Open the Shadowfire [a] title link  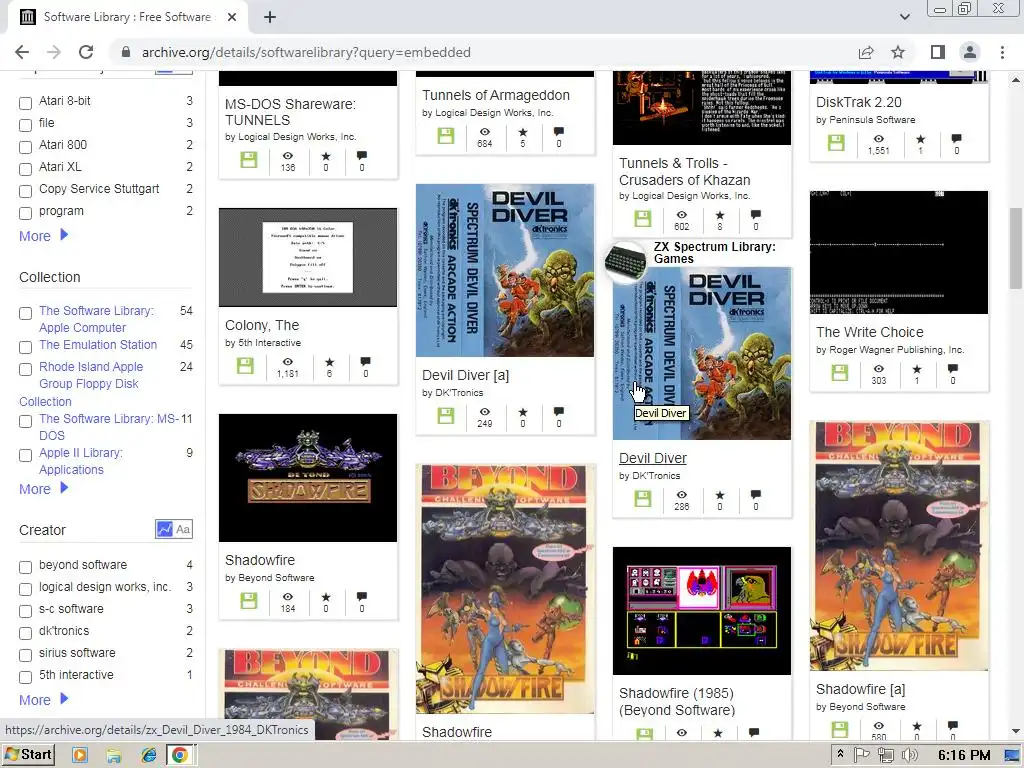860,689
